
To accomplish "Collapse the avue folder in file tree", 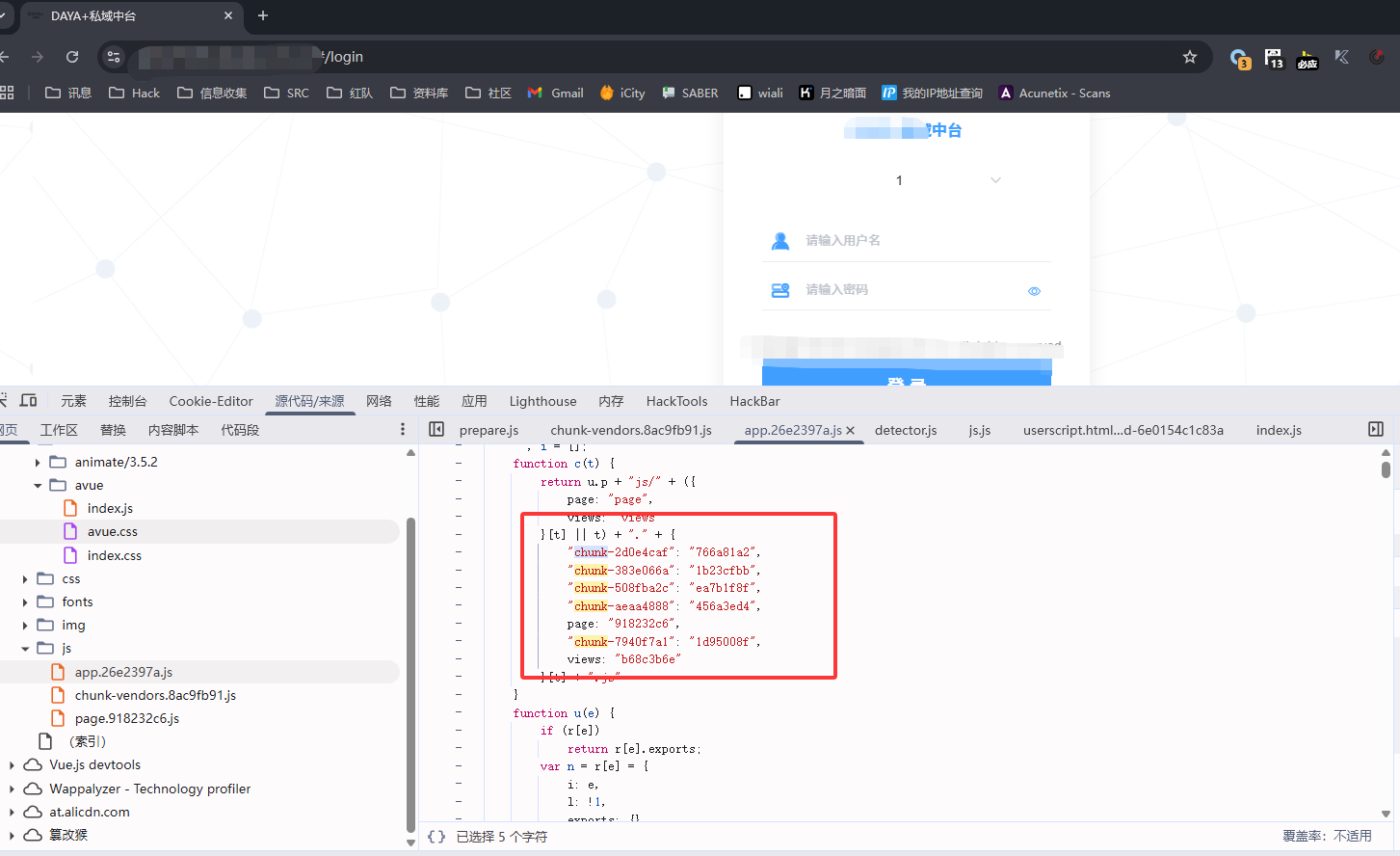I will (38, 486).
